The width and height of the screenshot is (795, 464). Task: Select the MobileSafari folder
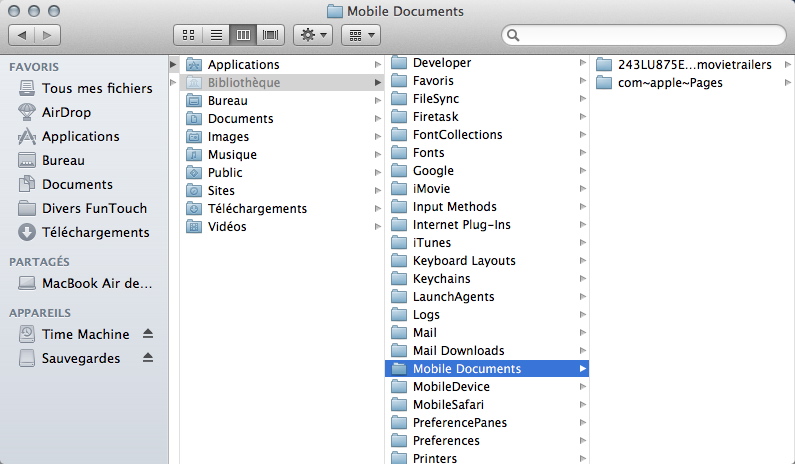tap(487, 405)
